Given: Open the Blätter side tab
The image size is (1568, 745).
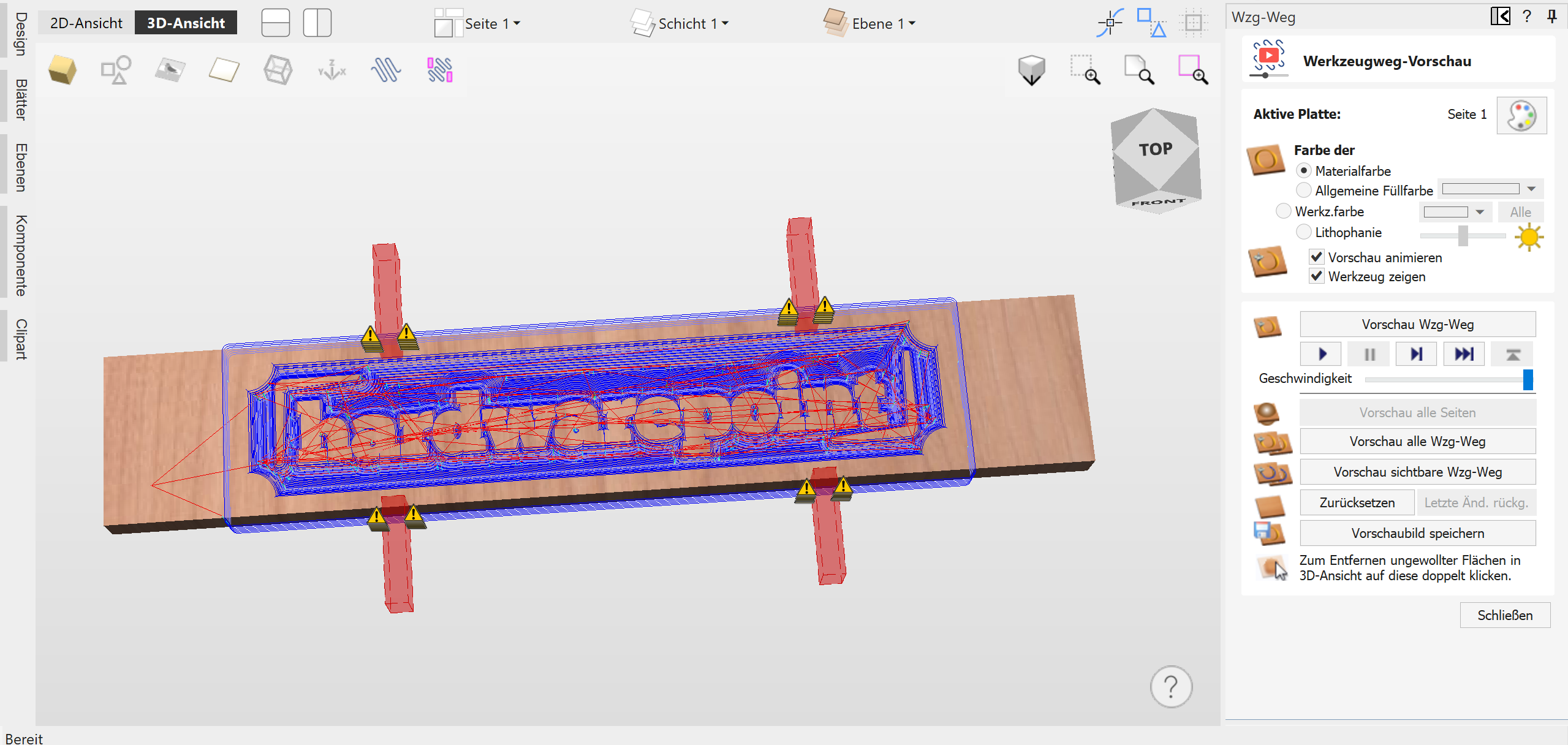Looking at the screenshot, I should (20, 99).
